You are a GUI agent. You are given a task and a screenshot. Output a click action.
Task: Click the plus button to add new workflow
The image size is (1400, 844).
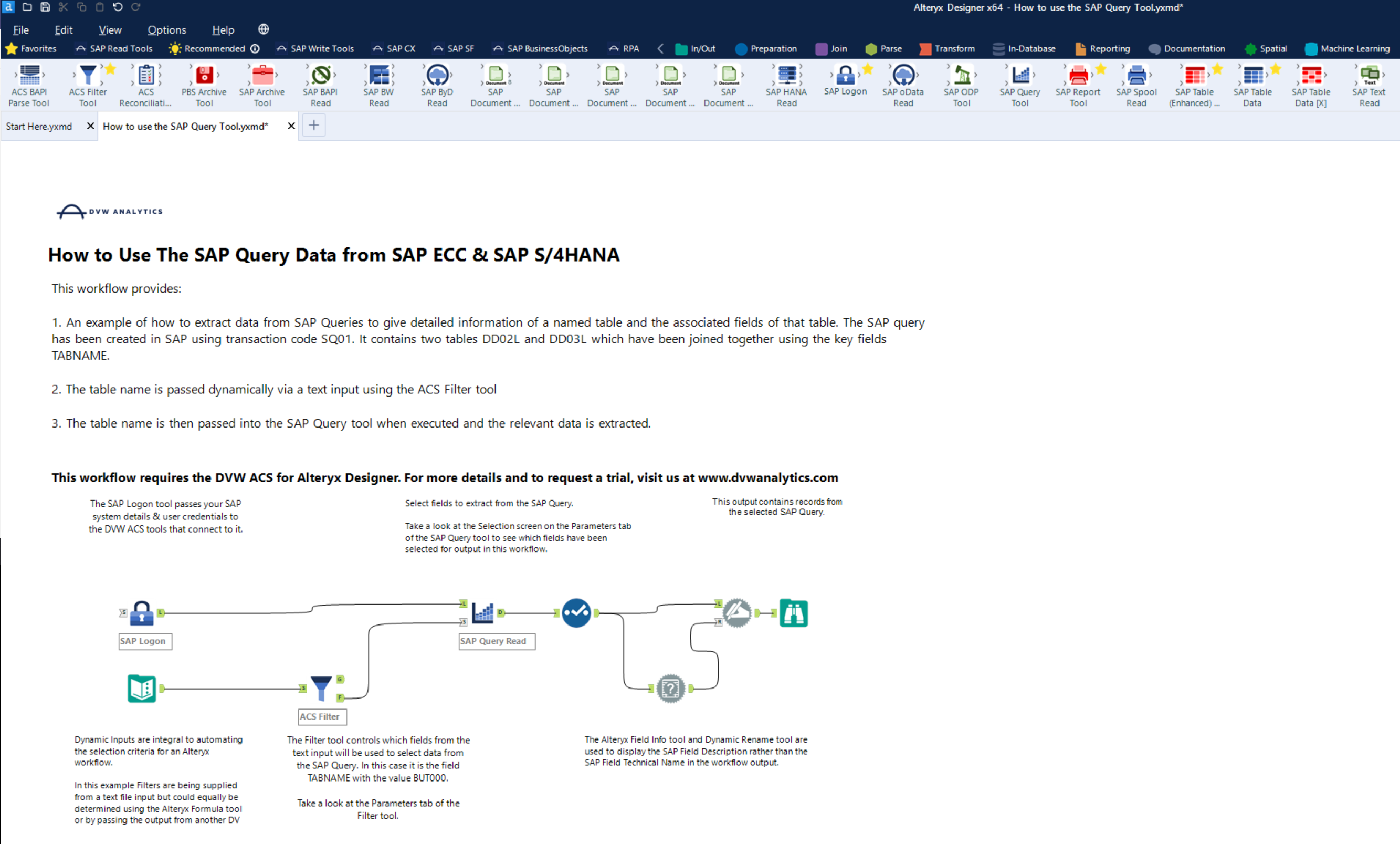(x=313, y=125)
